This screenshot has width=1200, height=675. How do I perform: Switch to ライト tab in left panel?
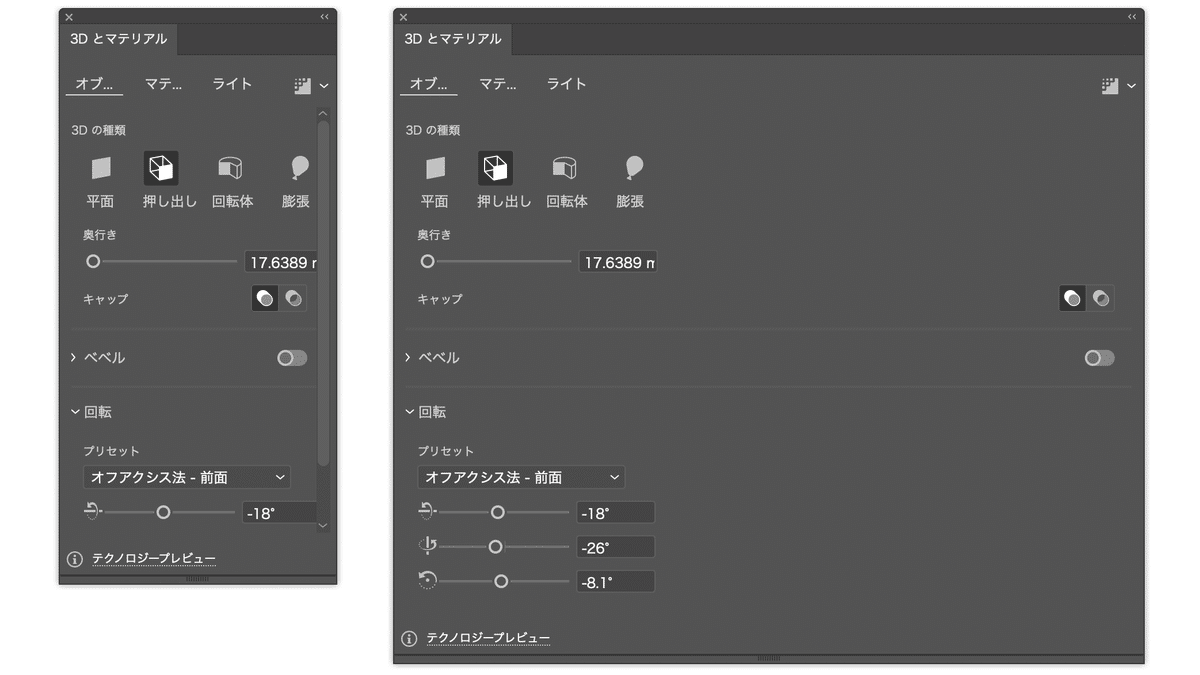pyautogui.click(x=232, y=84)
